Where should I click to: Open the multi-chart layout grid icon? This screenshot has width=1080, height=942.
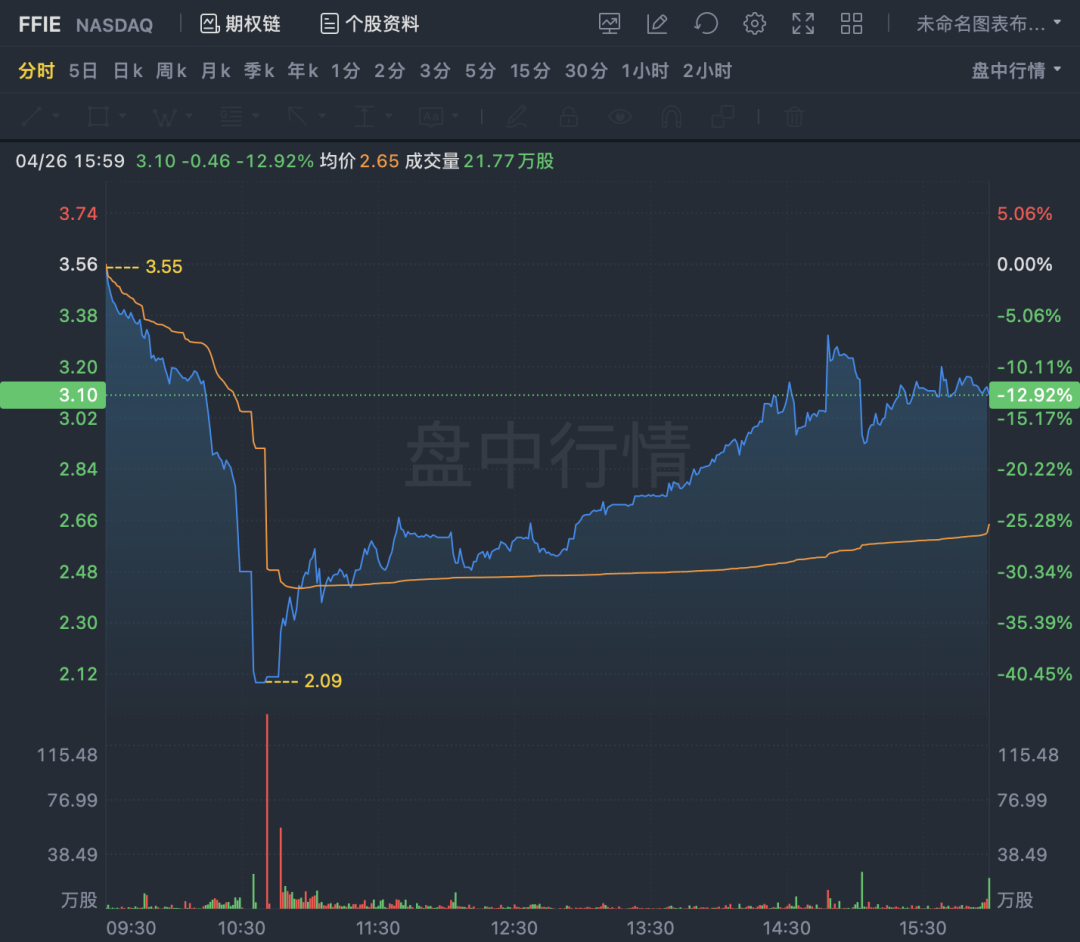pos(851,23)
